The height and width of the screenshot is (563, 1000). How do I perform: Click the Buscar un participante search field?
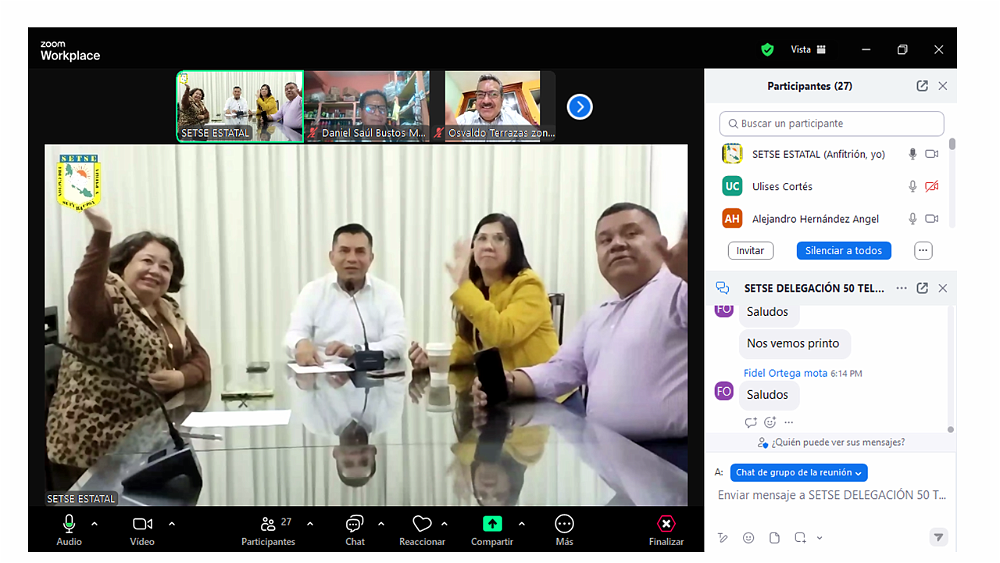(831, 124)
